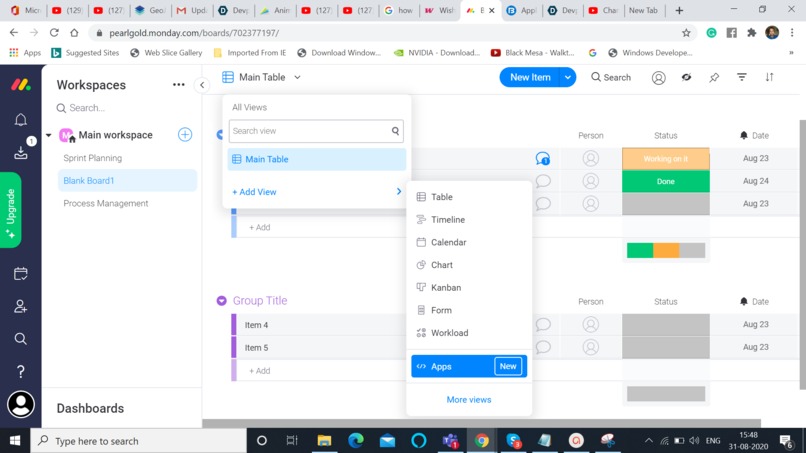Screen dimensions: 806x453
Task: Assign person for Item 5 row
Action: tap(591, 347)
